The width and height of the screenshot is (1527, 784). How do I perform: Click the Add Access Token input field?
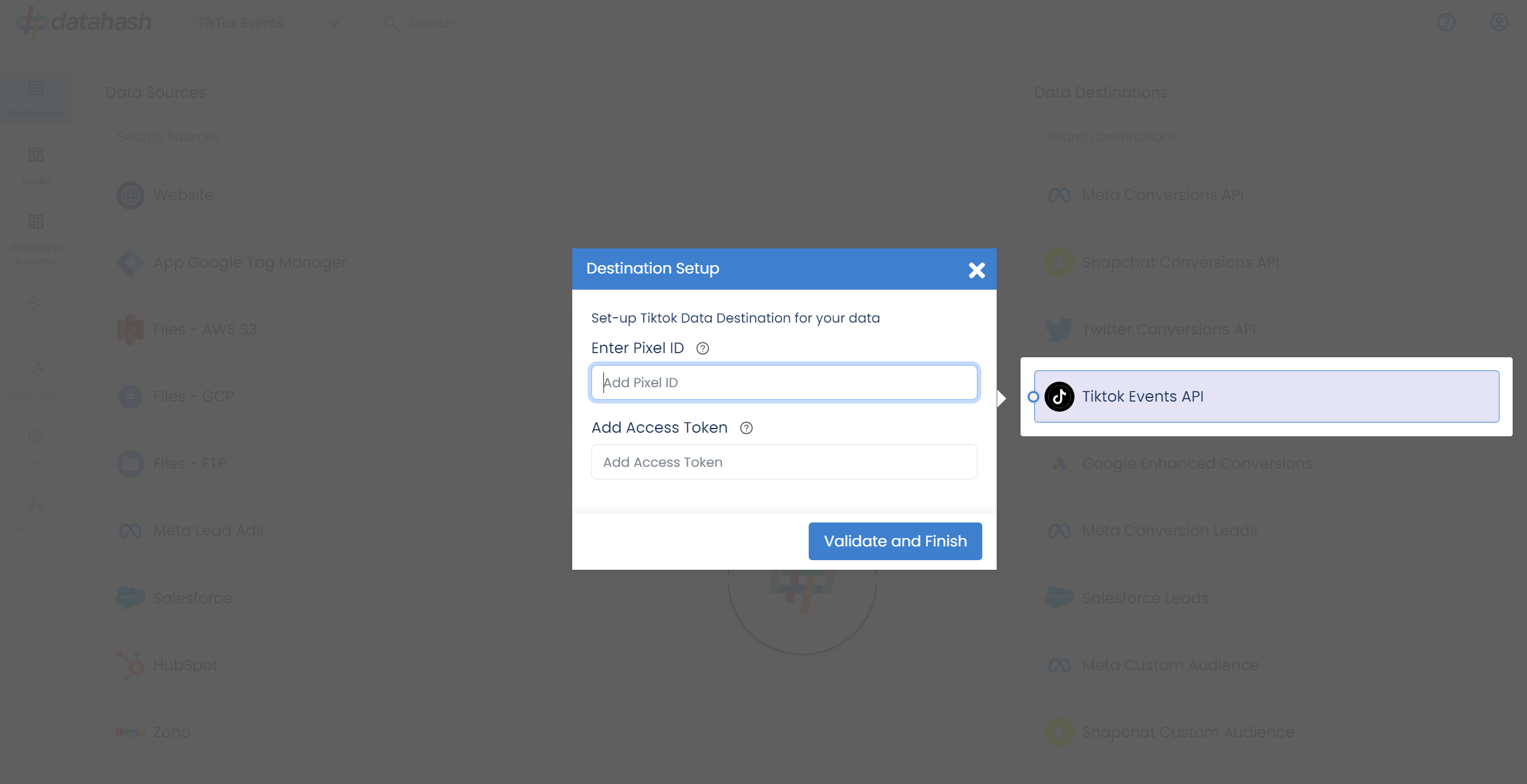tap(784, 462)
